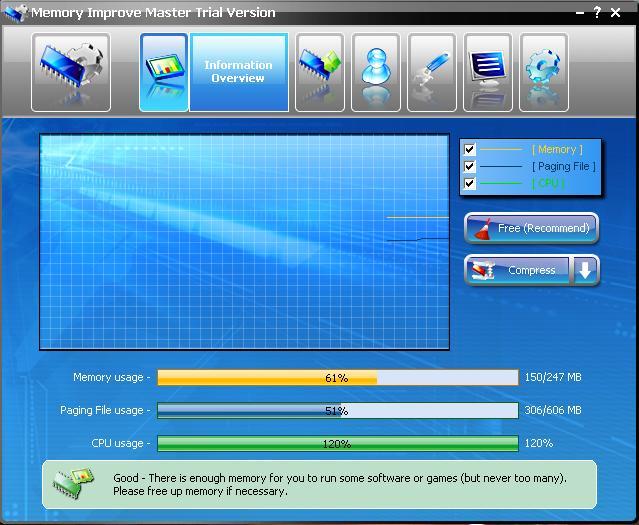Click the Free (Recommend) button
Viewport: 639px width, 525px height.
(x=531, y=228)
